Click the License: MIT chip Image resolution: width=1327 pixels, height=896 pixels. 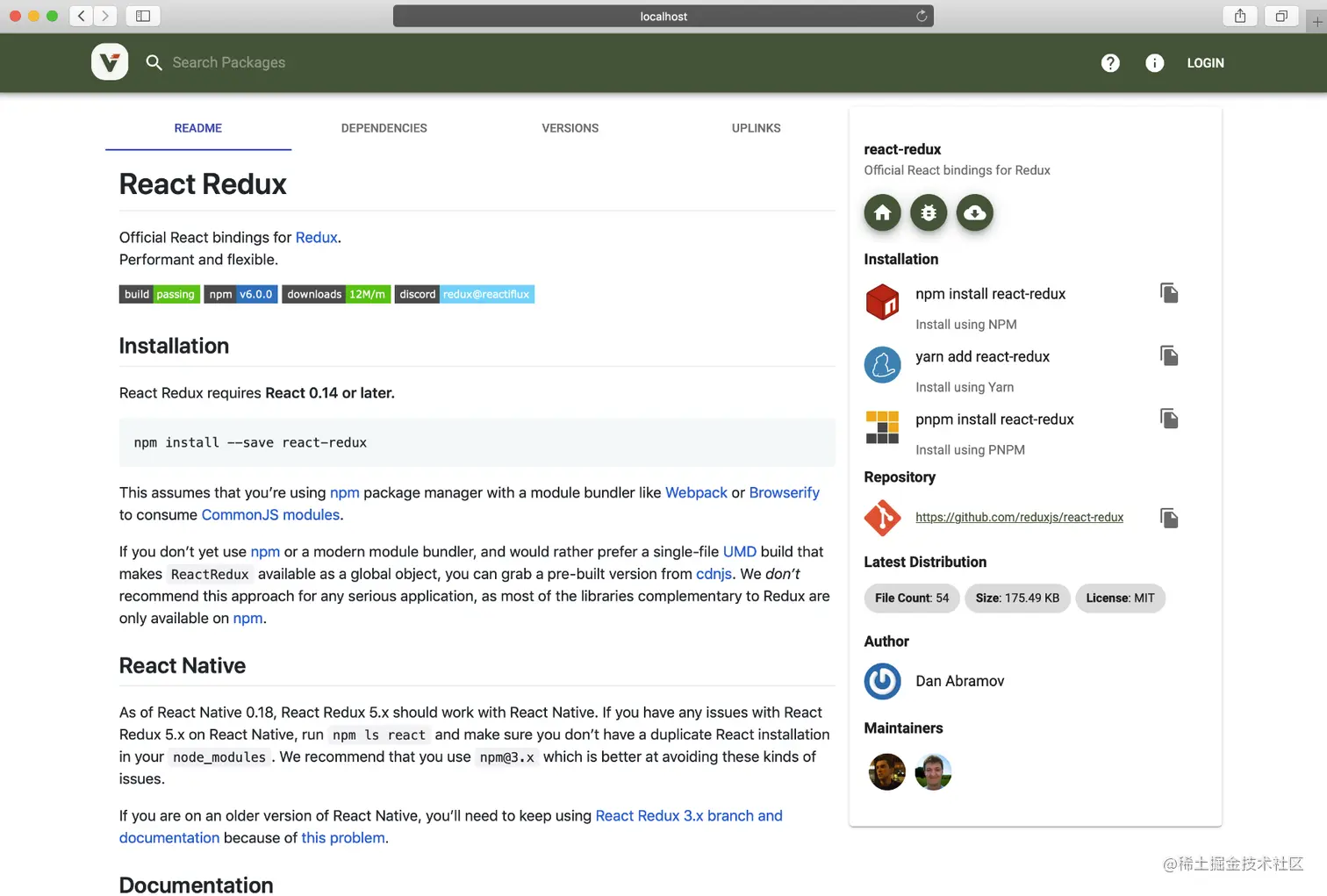pos(1120,599)
